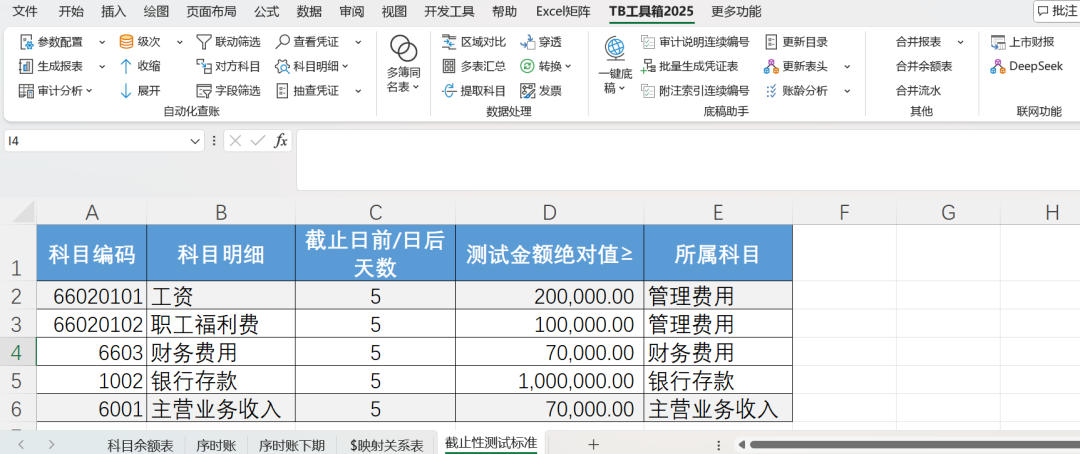Click 批量生成凭证表
The height and width of the screenshot is (454, 1080).
click(x=689, y=66)
